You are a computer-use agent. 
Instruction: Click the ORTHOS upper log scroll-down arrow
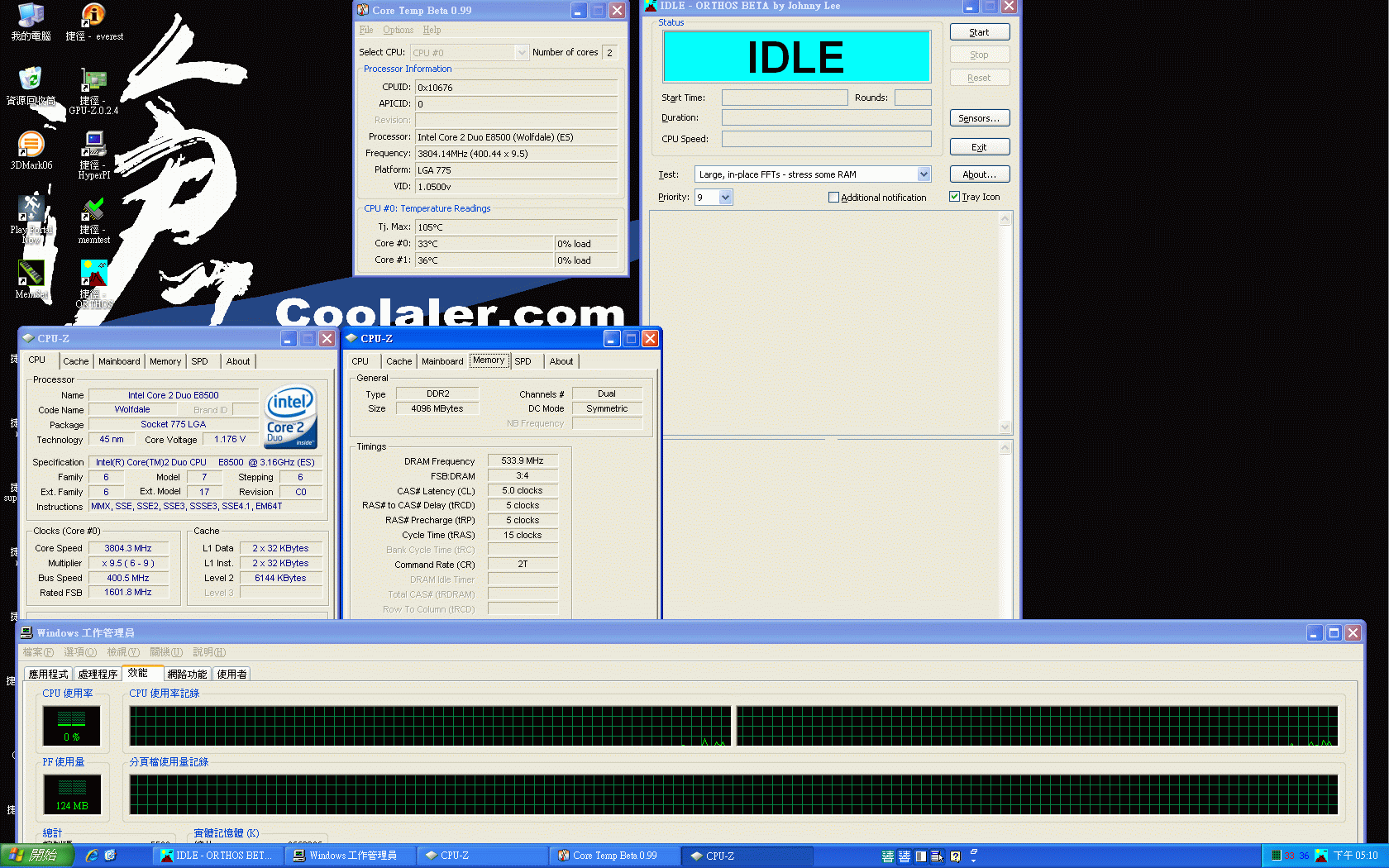1005,427
